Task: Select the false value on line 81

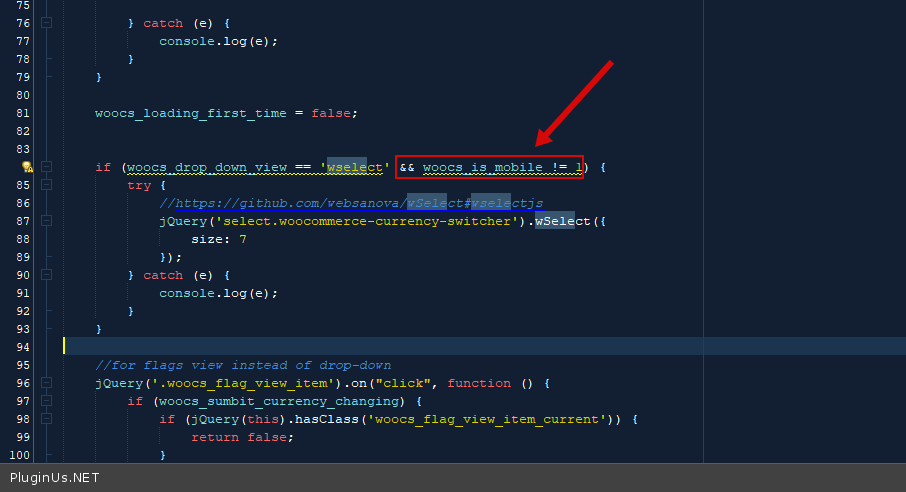Action: pos(331,113)
